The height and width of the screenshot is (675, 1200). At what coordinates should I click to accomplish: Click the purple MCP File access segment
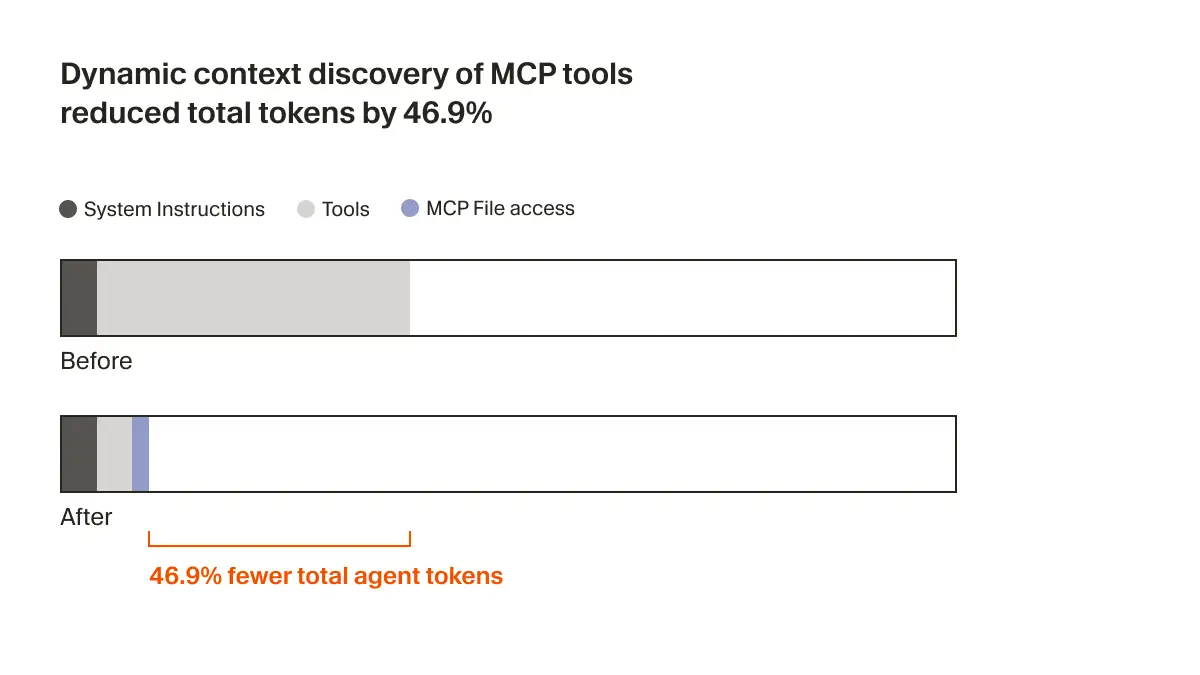(140, 454)
